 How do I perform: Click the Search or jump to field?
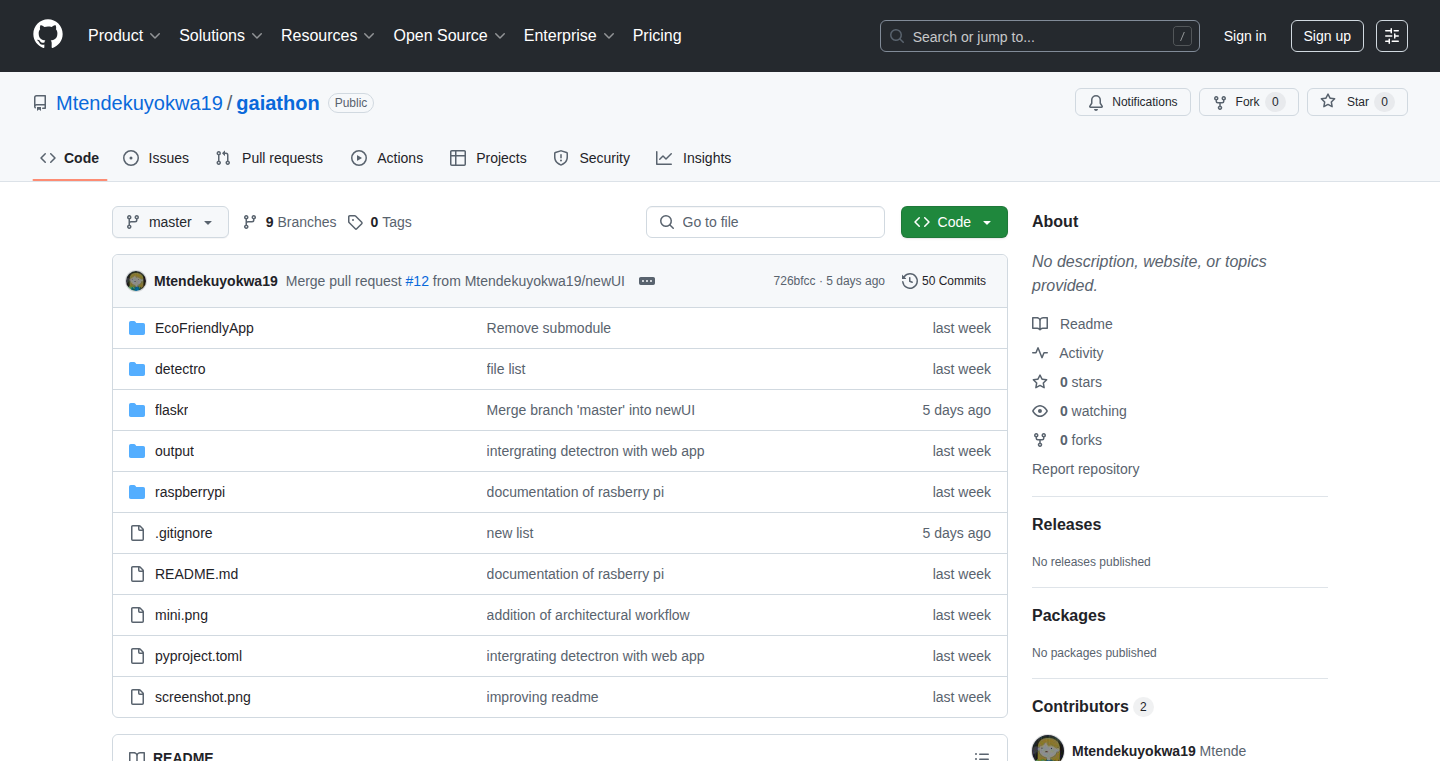(1040, 36)
